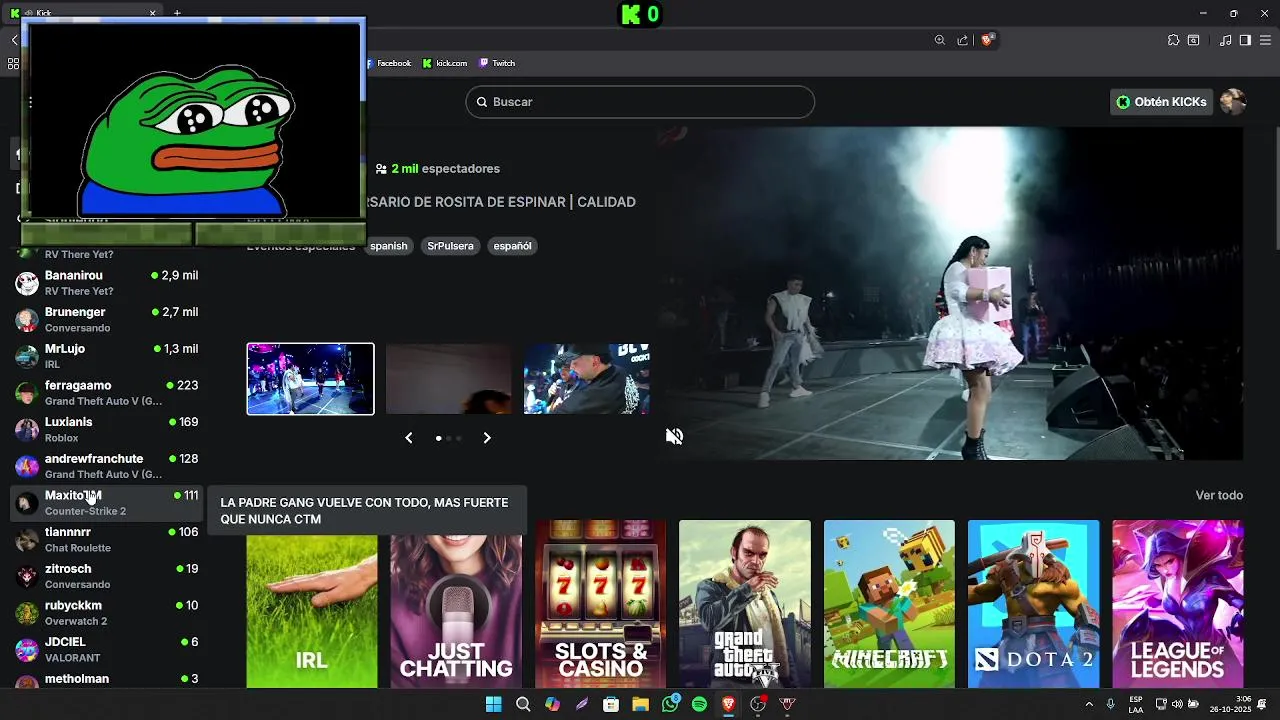Viewport: 1280px width, 720px height.
Task: Open ferragaamo channel in sidebar
Action: [107, 393]
